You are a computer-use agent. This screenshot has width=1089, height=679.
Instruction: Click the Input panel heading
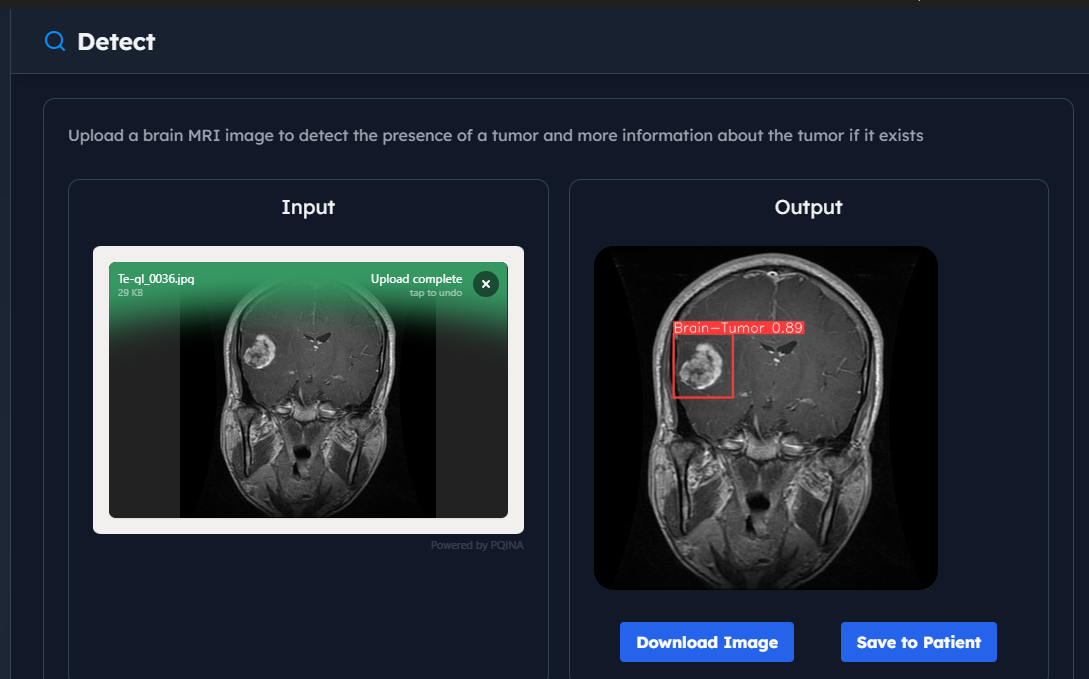pos(308,207)
